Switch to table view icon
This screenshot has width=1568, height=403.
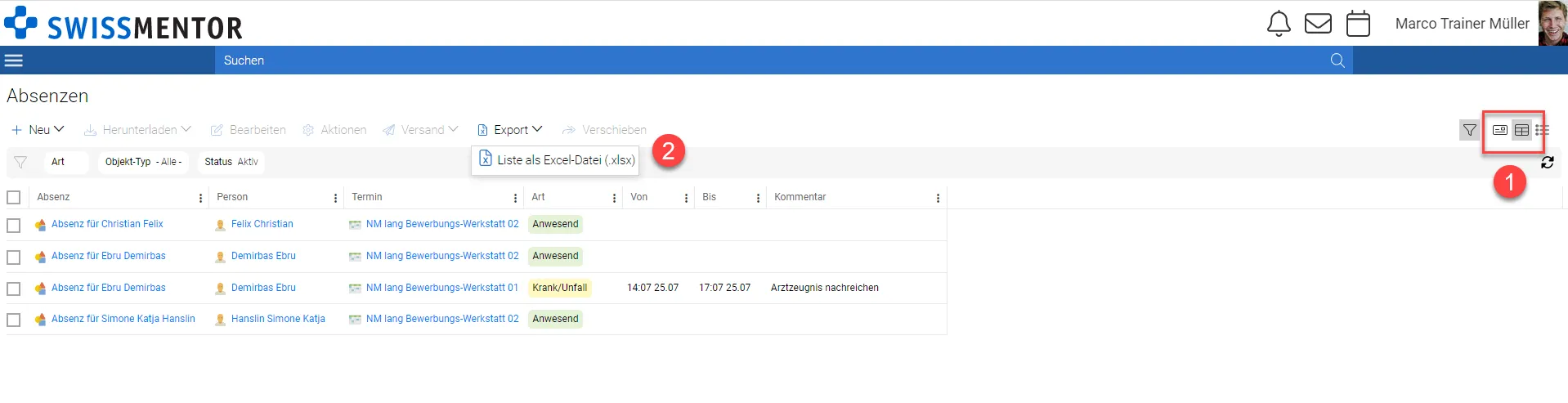pyautogui.click(x=1521, y=130)
